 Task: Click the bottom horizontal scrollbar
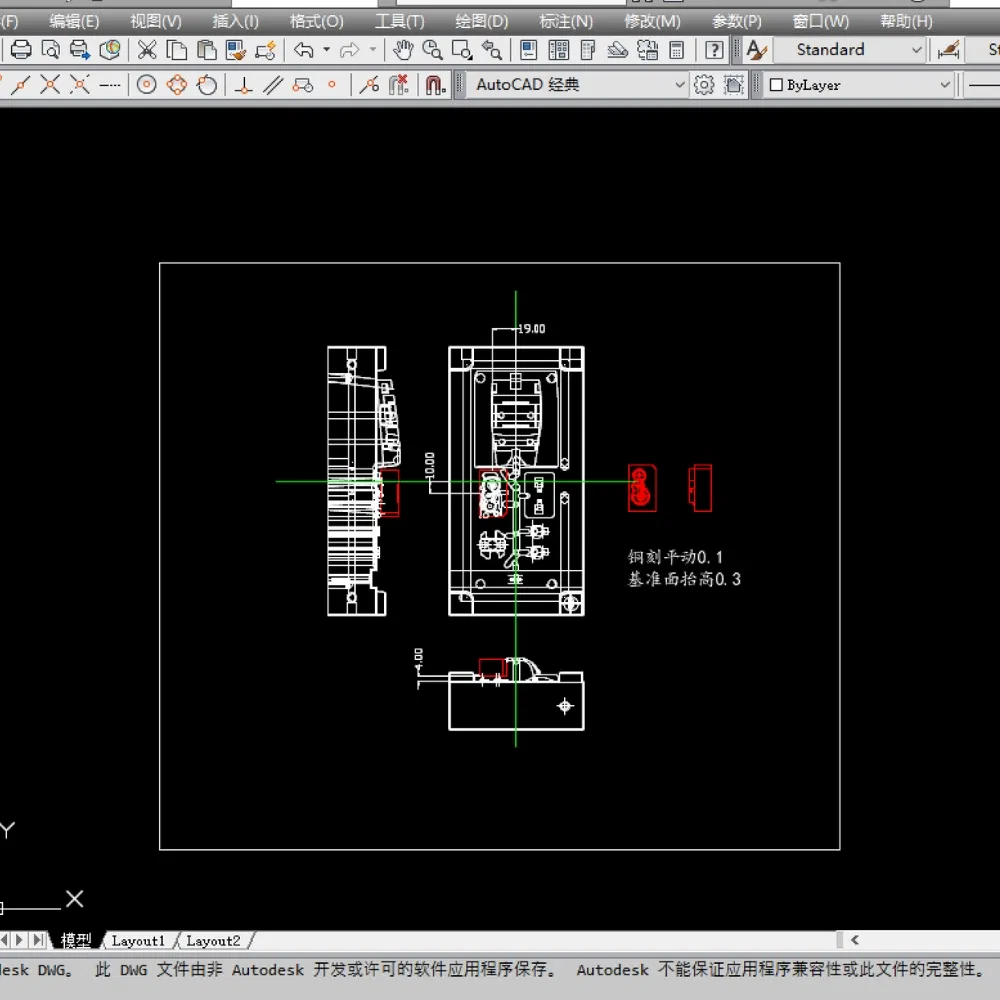(x=920, y=940)
